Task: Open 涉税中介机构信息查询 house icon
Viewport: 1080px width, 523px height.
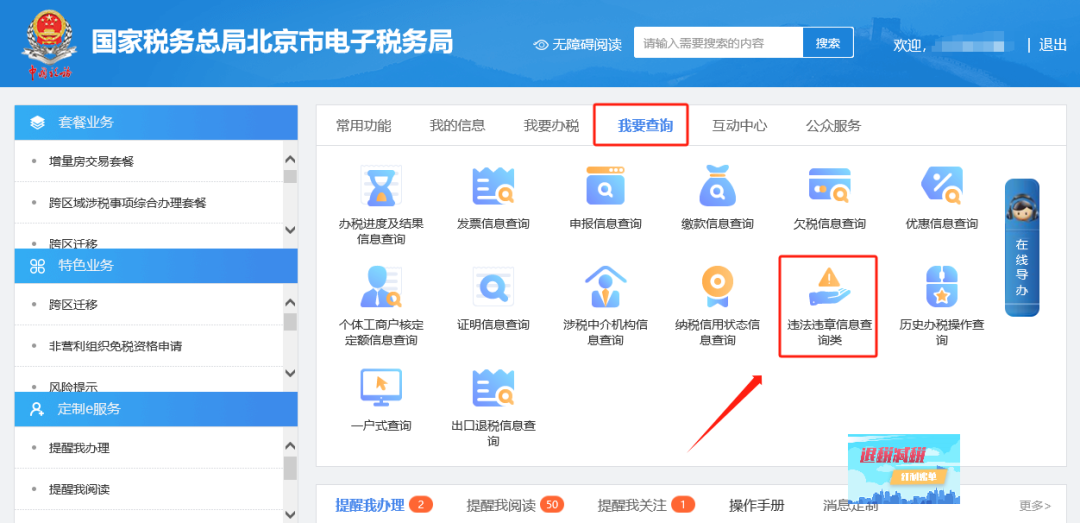Action: (x=605, y=287)
